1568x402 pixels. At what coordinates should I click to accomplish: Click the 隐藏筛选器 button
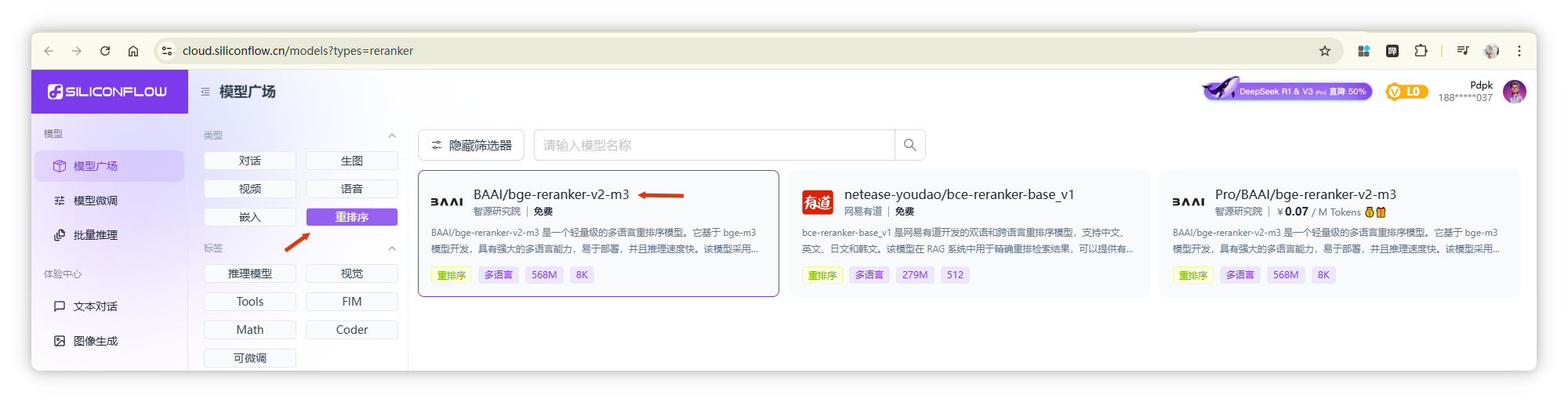click(471, 145)
